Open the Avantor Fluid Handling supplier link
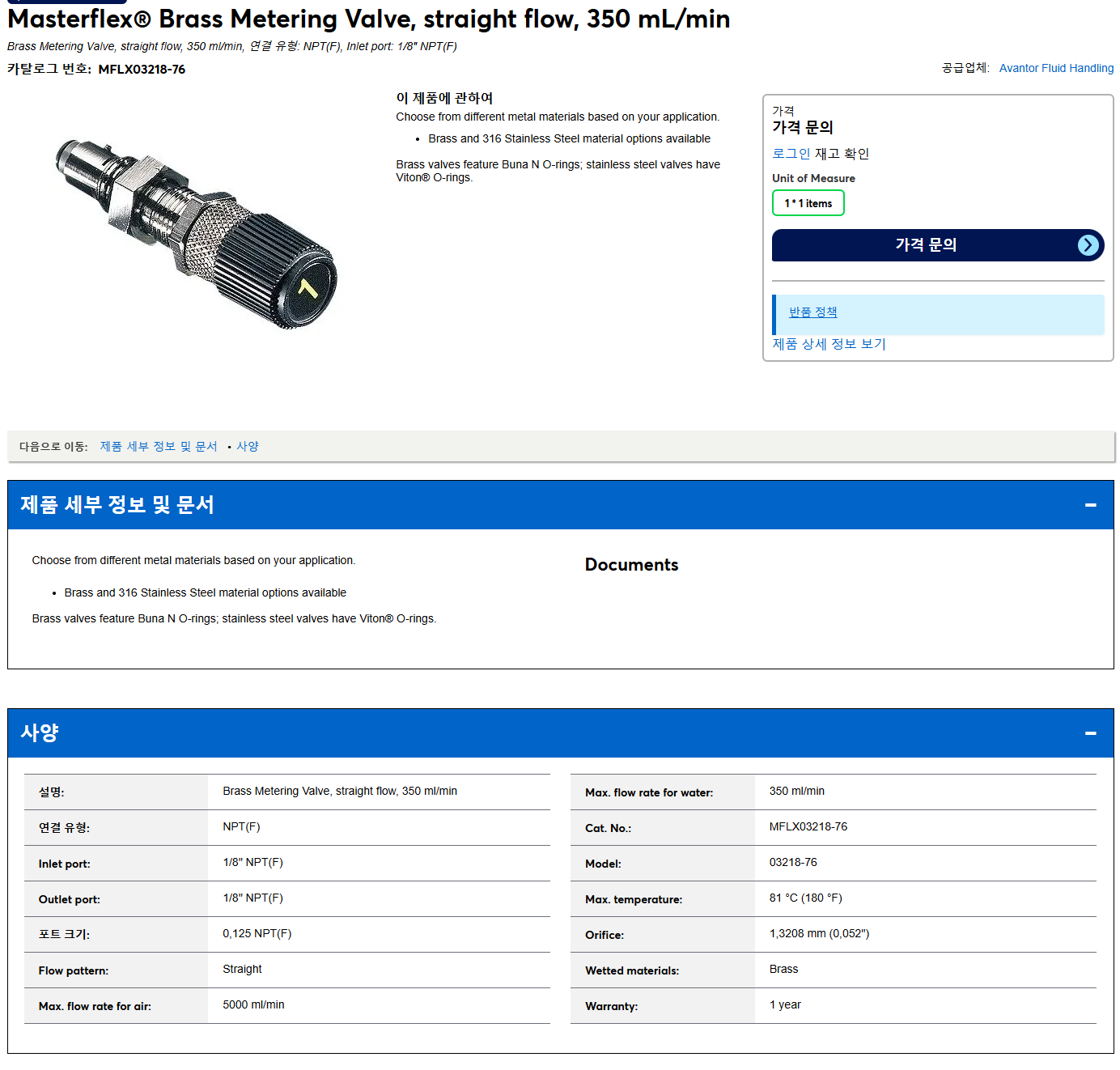Image resolution: width=1120 pixels, height=1070 pixels. pyautogui.click(x=1056, y=68)
